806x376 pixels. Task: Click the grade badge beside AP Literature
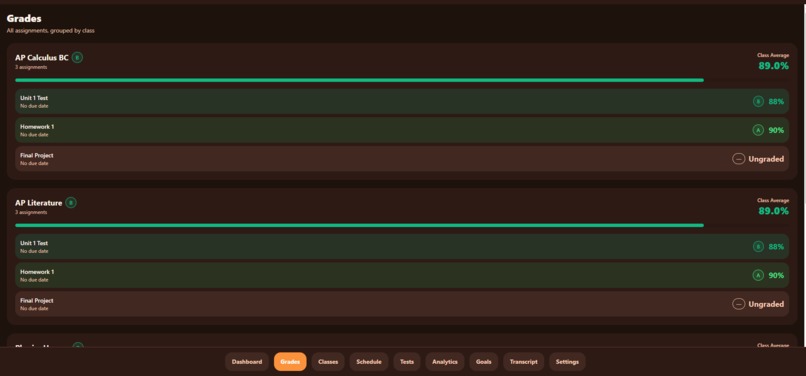tap(71, 203)
